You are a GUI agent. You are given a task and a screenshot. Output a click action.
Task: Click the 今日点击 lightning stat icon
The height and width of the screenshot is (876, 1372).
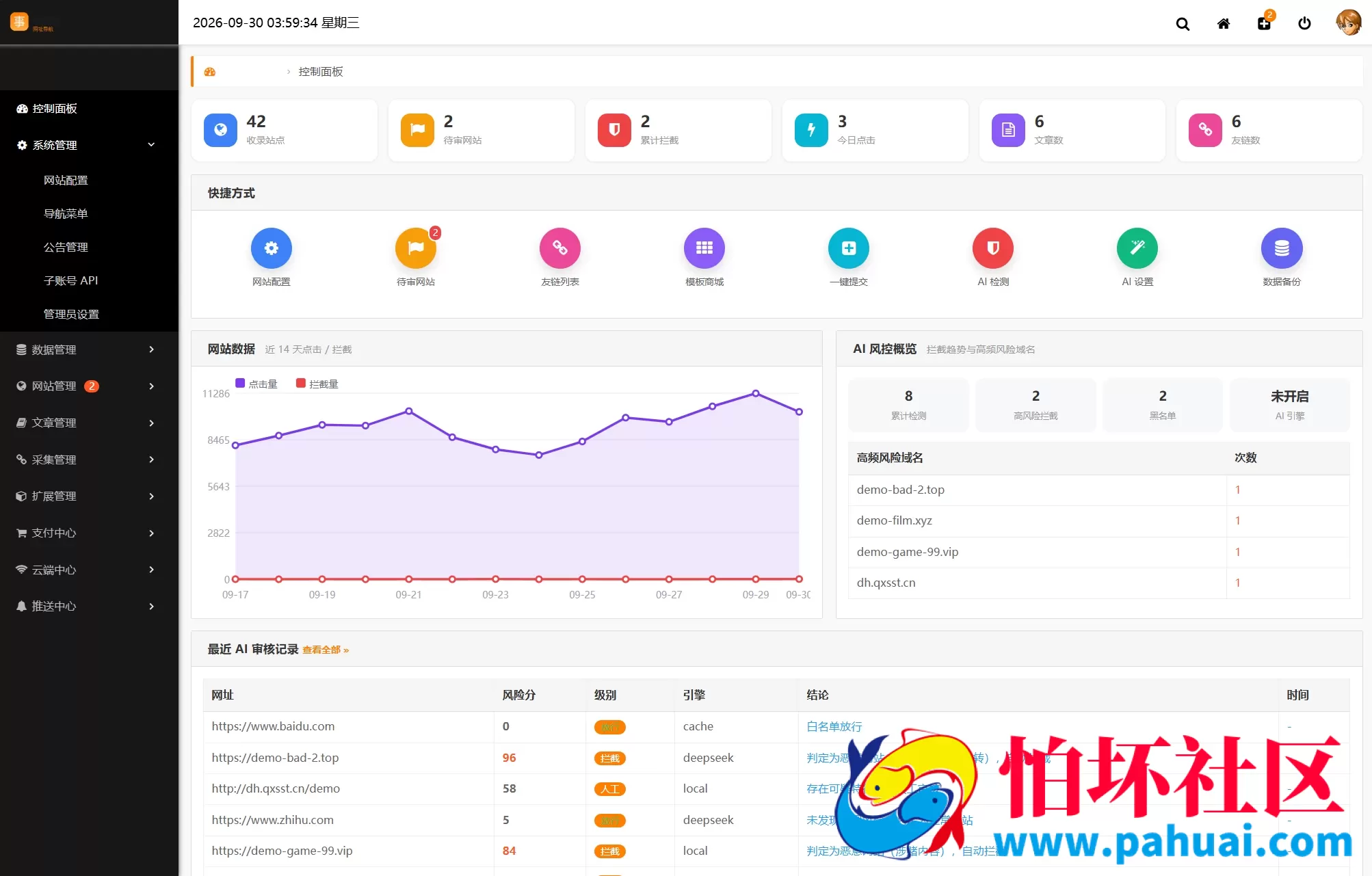point(811,130)
